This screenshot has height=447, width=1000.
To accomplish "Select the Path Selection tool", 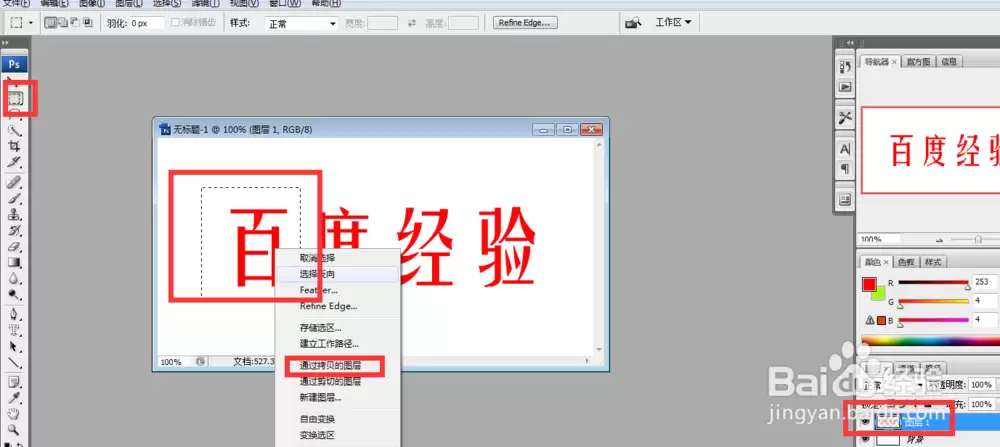I will click(x=15, y=347).
